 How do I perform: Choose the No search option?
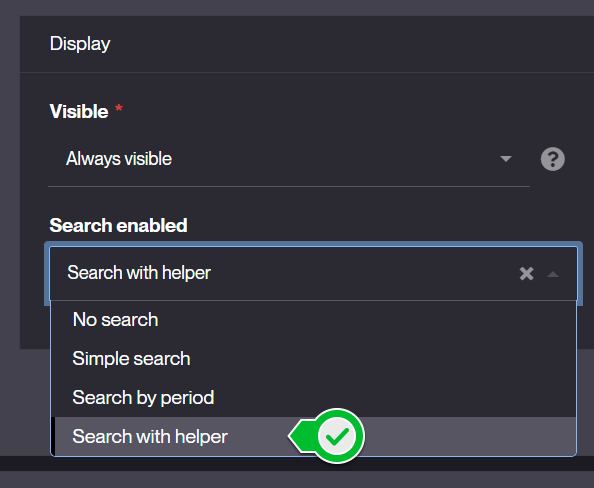click(313, 319)
